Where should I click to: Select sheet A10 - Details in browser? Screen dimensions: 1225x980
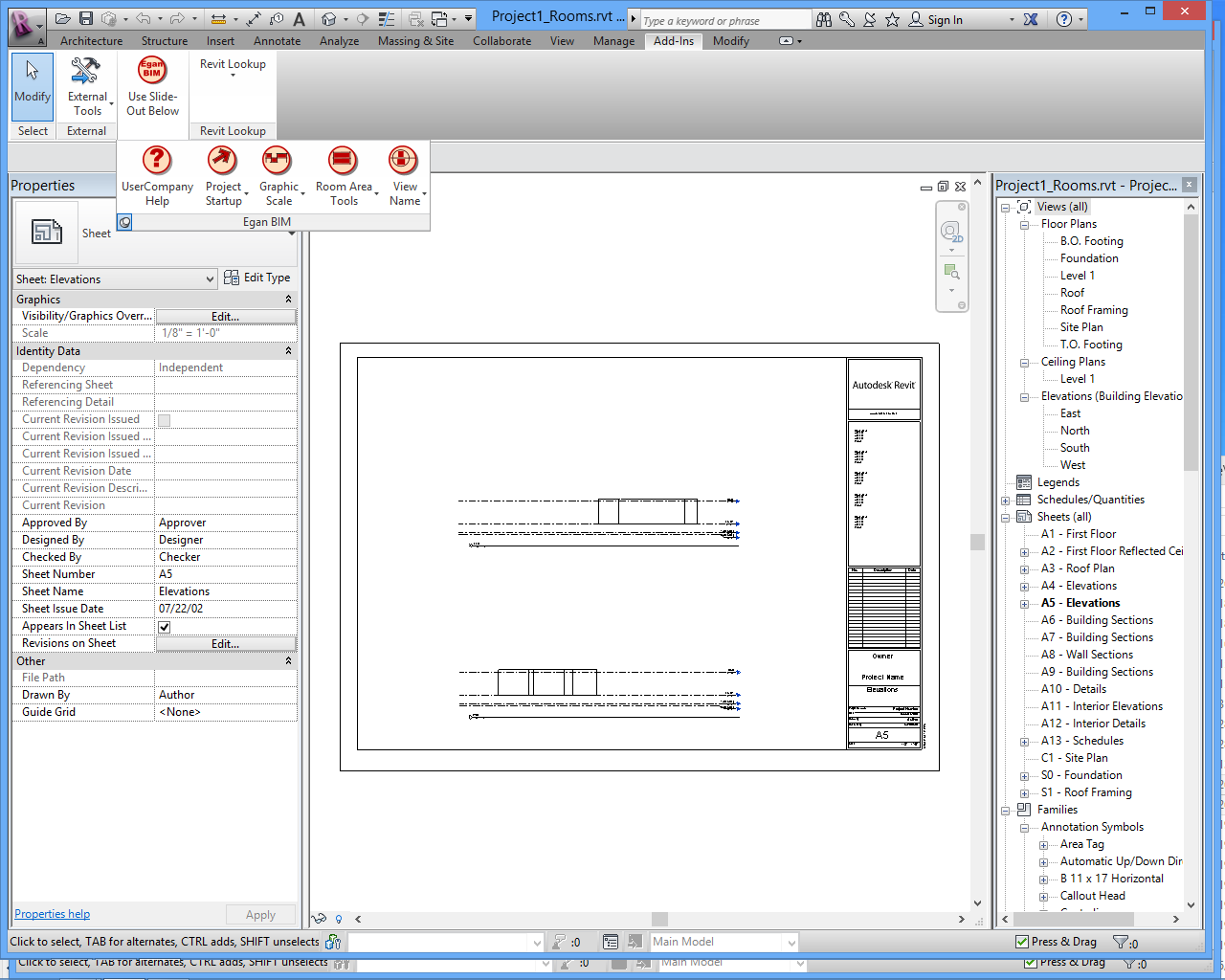coord(1074,689)
